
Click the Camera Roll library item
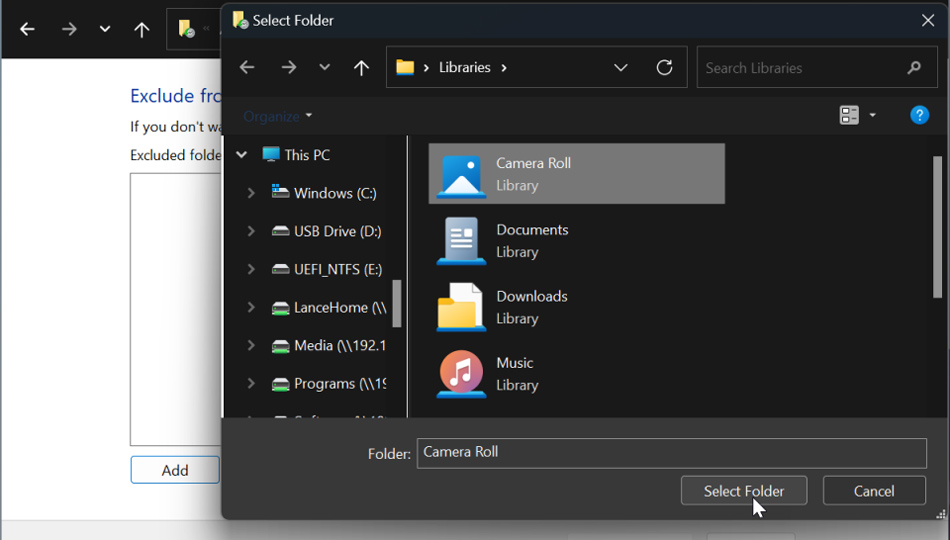[x=576, y=174]
